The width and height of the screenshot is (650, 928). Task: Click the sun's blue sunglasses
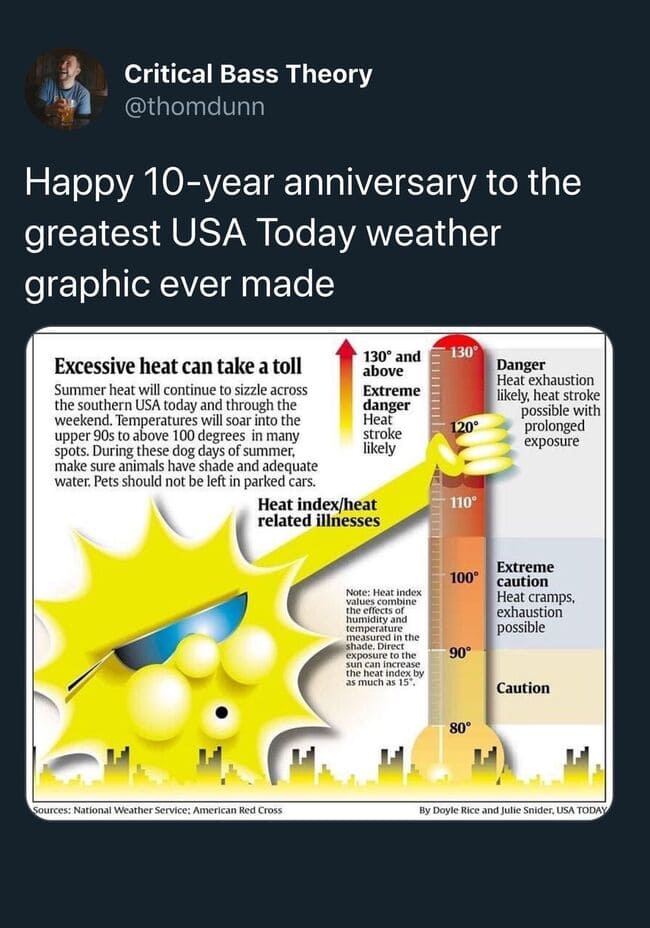182,632
